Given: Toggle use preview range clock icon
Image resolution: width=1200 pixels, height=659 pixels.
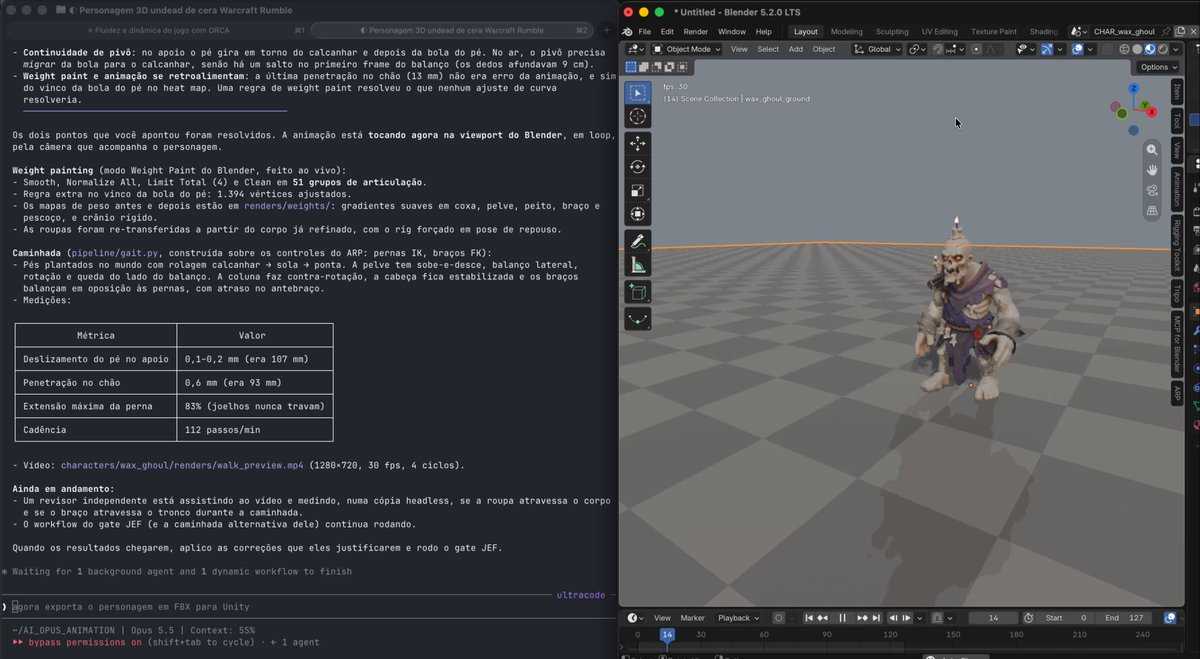Looking at the screenshot, I should click(x=1029, y=618).
